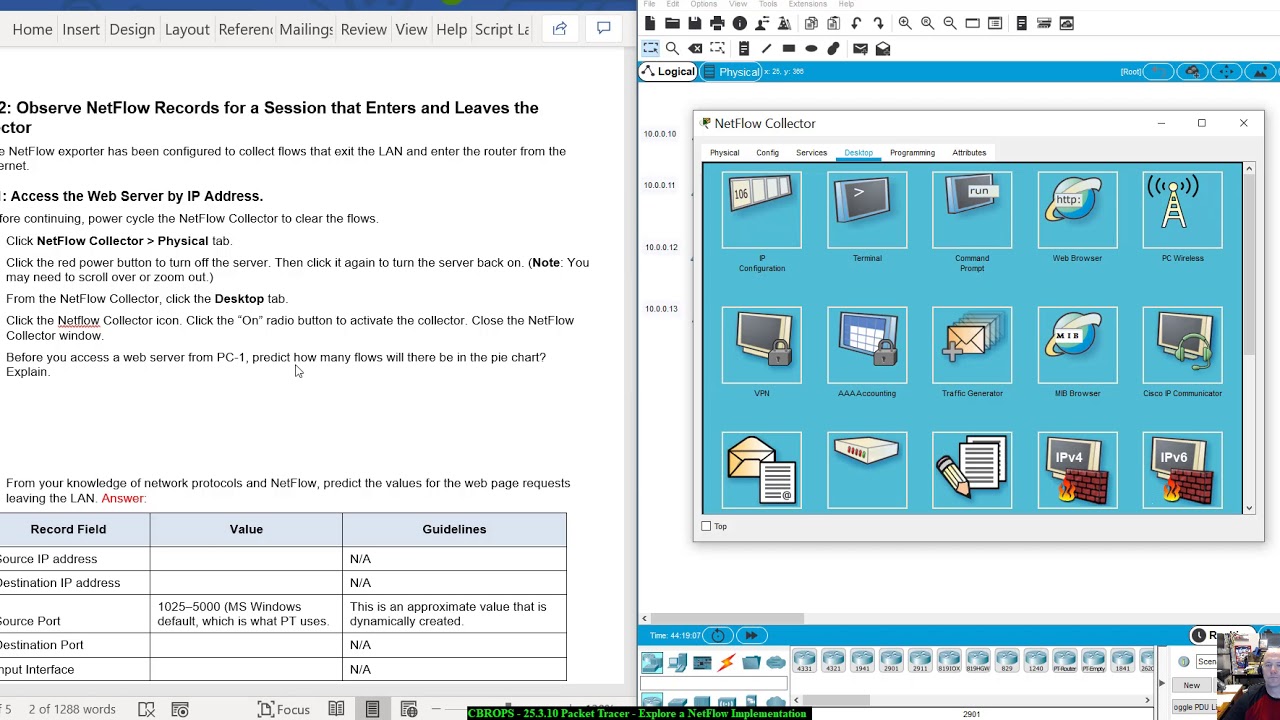Open the Text Editor pencil-and-paper icon
The height and width of the screenshot is (720, 1280).
click(x=972, y=470)
